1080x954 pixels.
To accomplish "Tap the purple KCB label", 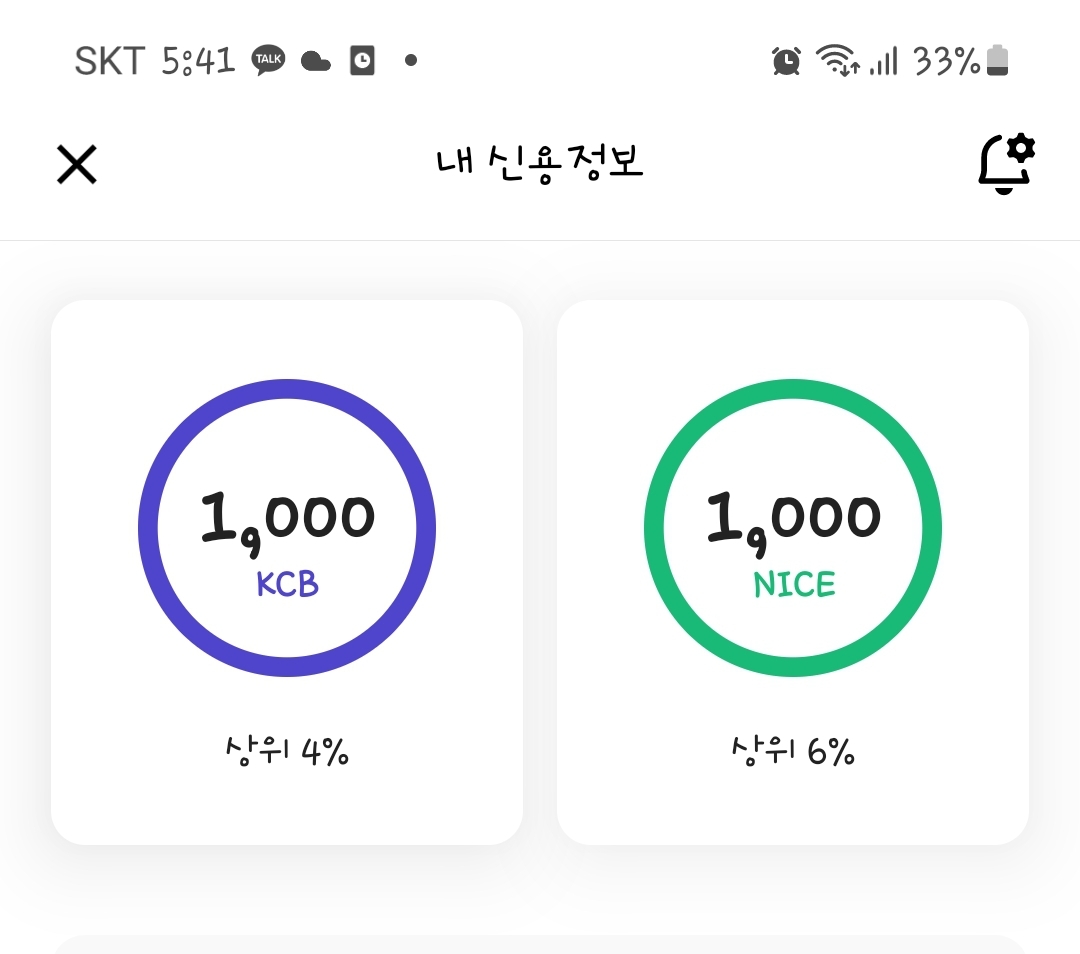I will coord(287,585).
